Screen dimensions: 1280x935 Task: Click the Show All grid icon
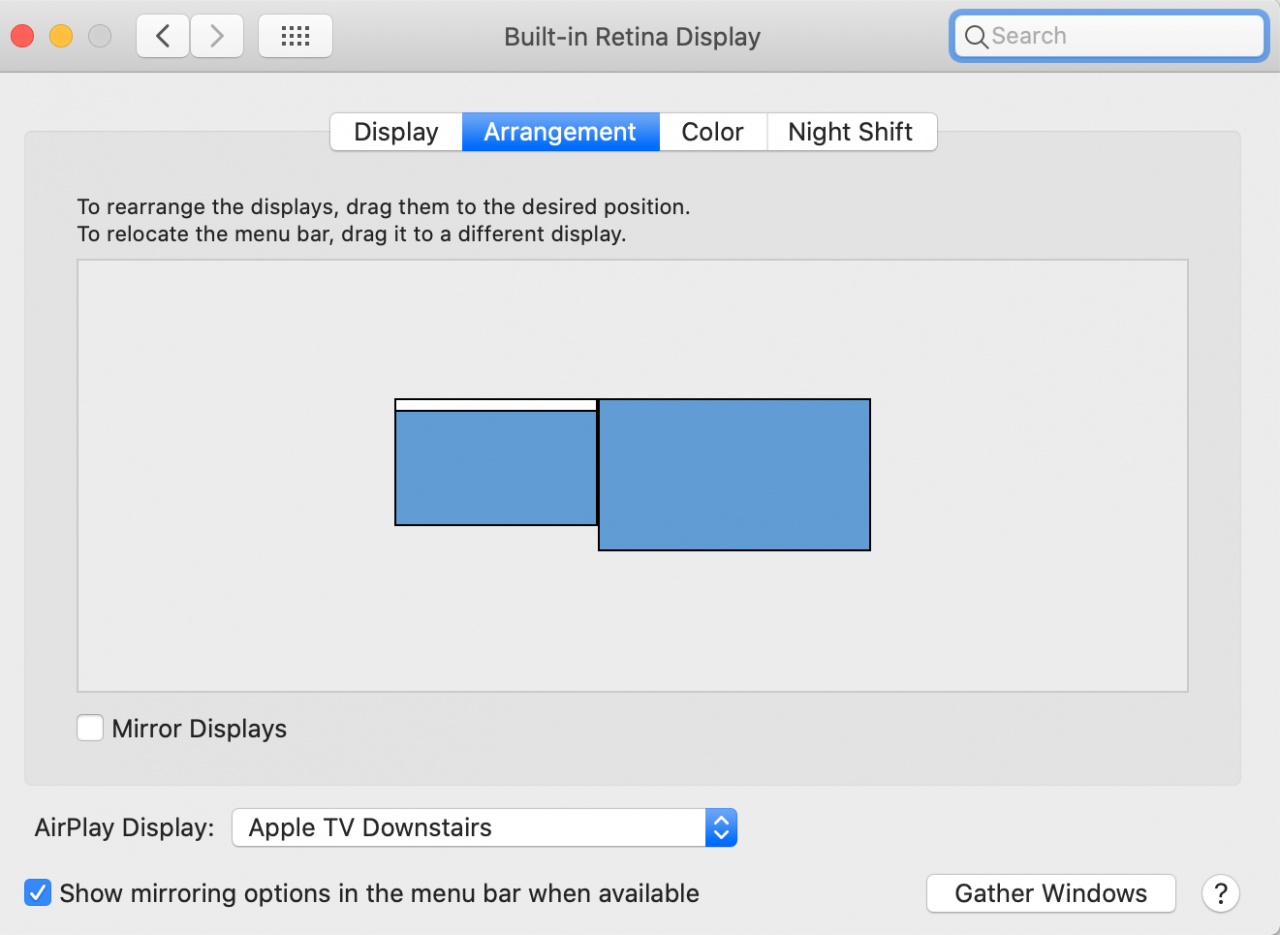294,36
